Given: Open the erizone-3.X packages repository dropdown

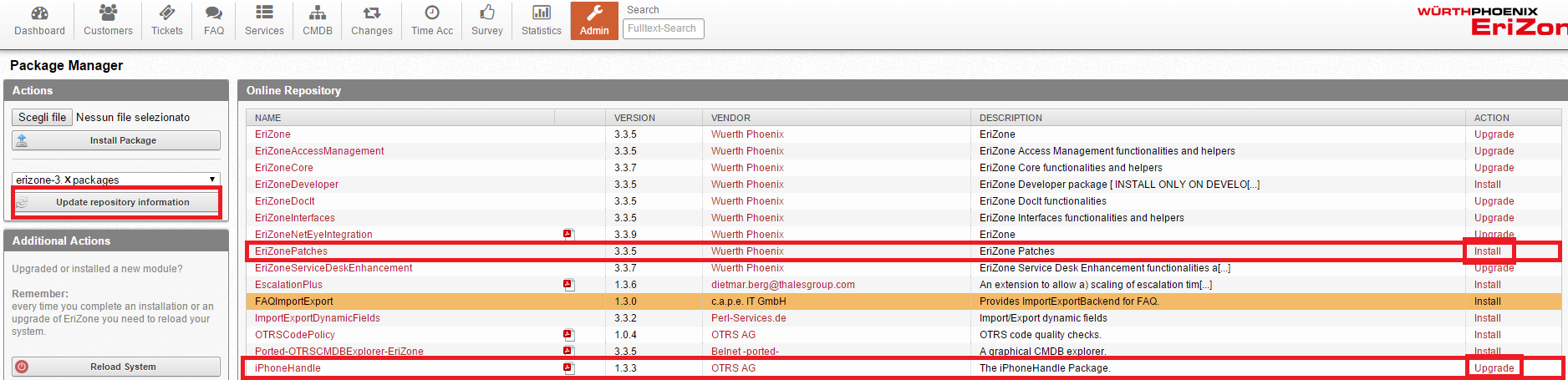Looking at the screenshot, I should click(x=116, y=180).
